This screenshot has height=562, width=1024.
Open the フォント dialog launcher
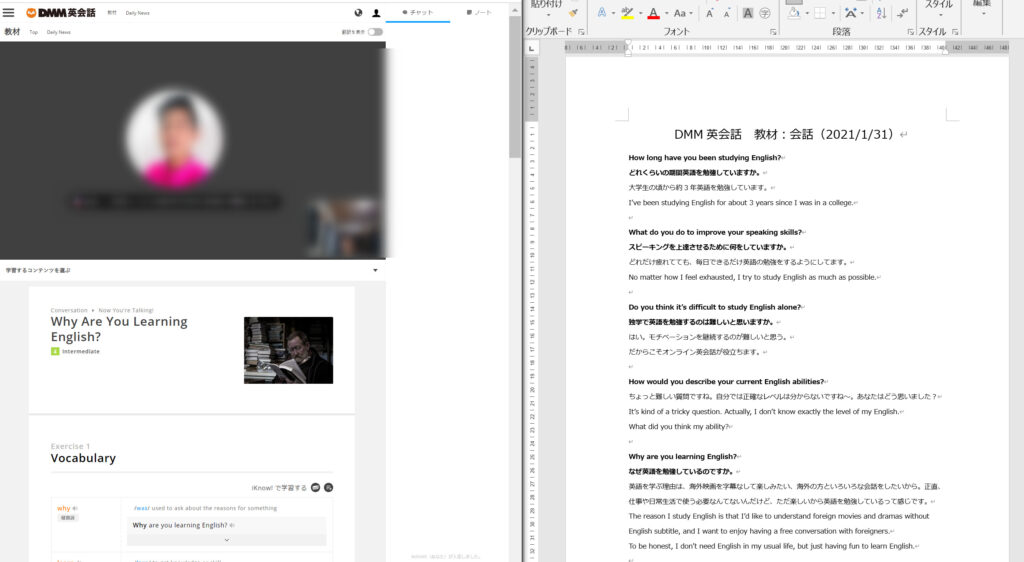point(773,31)
